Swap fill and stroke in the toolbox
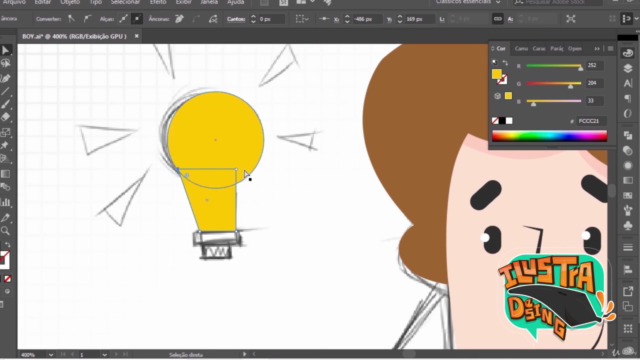The height and width of the screenshot is (360, 640). point(7,244)
